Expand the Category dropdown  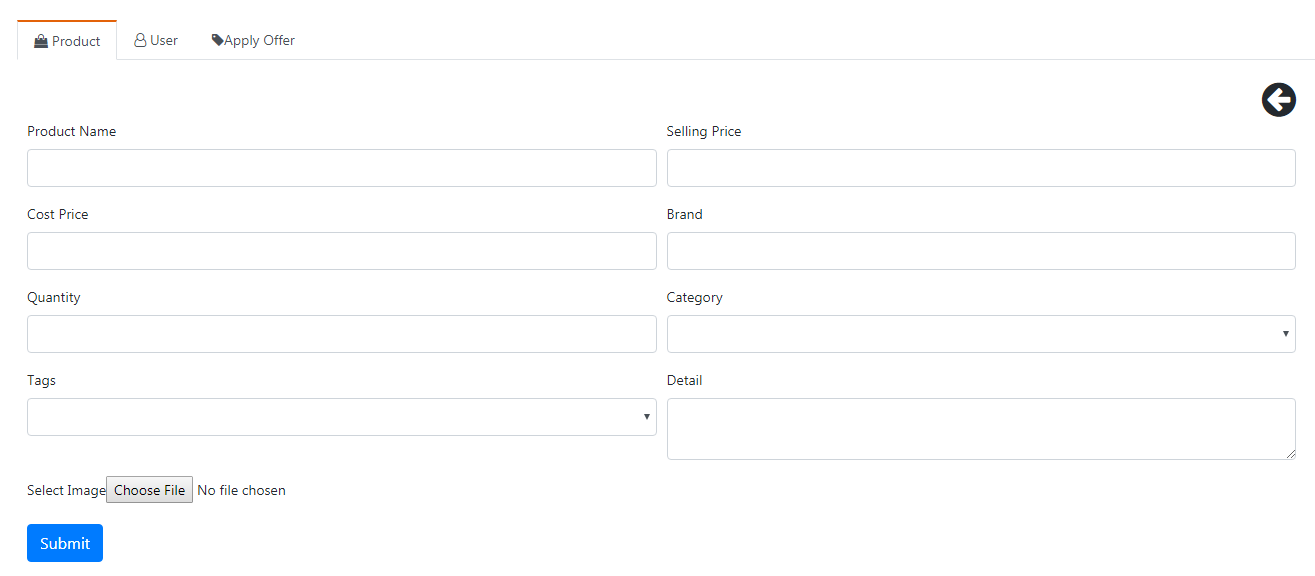pos(981,334)
